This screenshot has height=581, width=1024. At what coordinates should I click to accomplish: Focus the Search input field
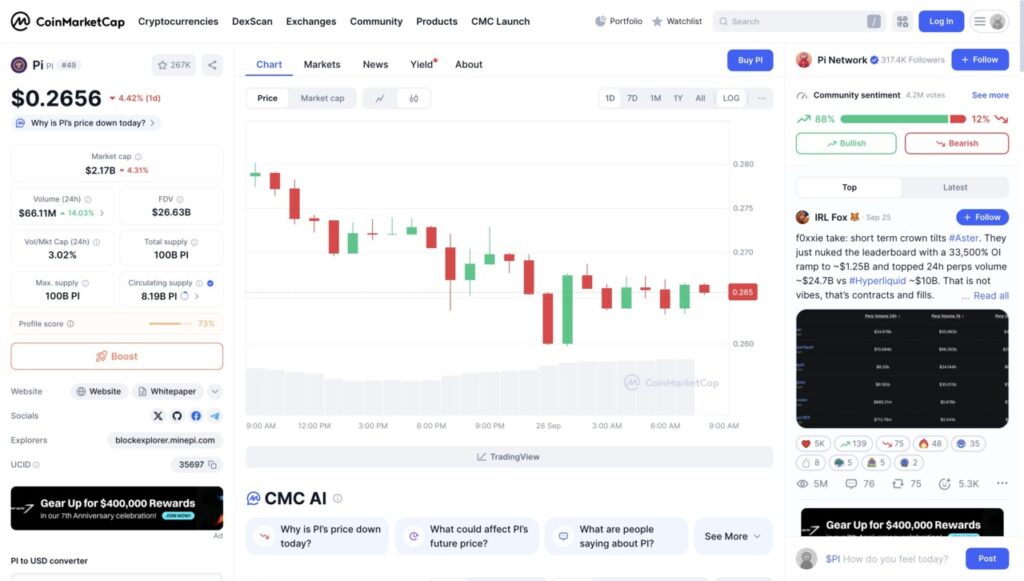(795, 21)
